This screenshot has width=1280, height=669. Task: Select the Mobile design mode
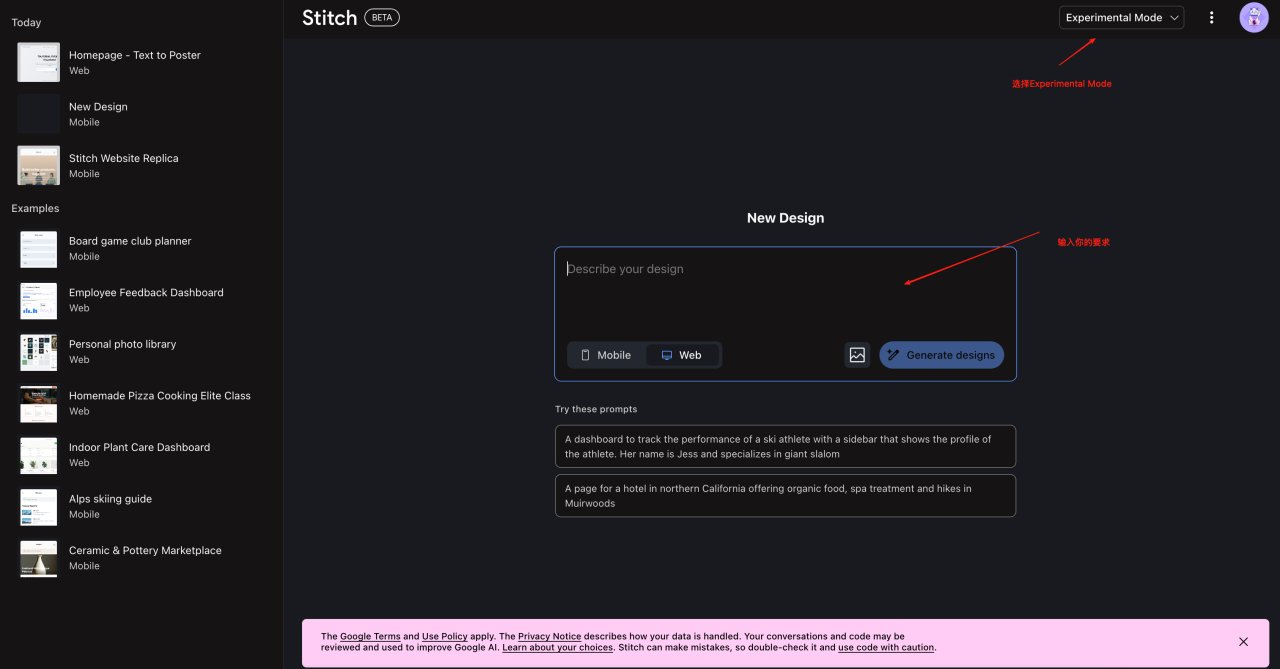pyautogui.click(x=606, y=355)
